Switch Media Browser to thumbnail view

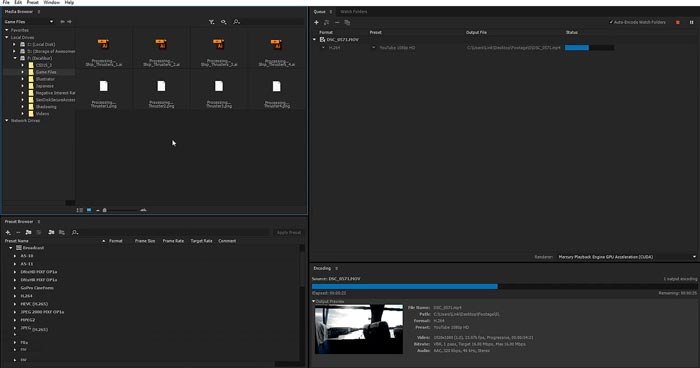point(89,210)
